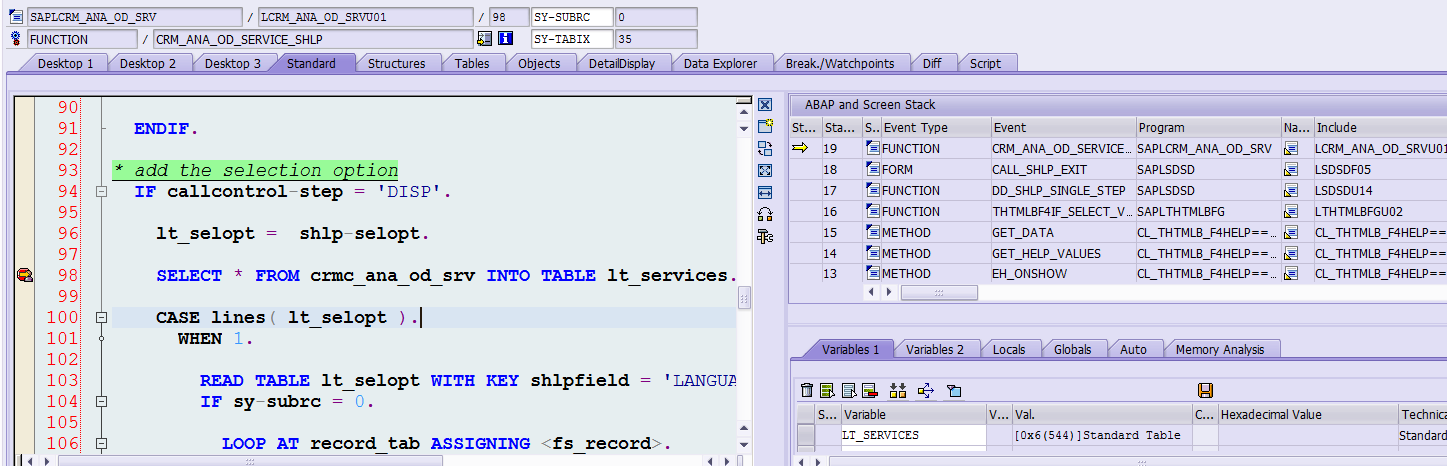Click the blue arrow branch icon
This screenshot has width=1447, height=466.
925,390
